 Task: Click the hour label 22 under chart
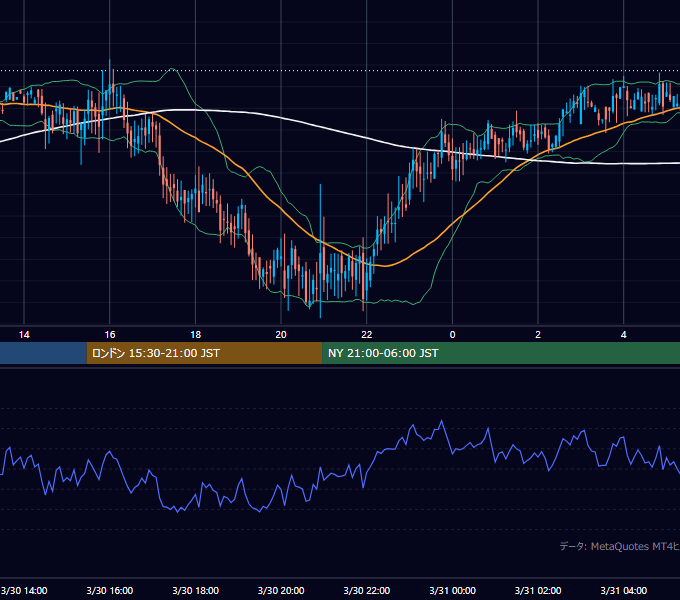[x=367, y=335]
